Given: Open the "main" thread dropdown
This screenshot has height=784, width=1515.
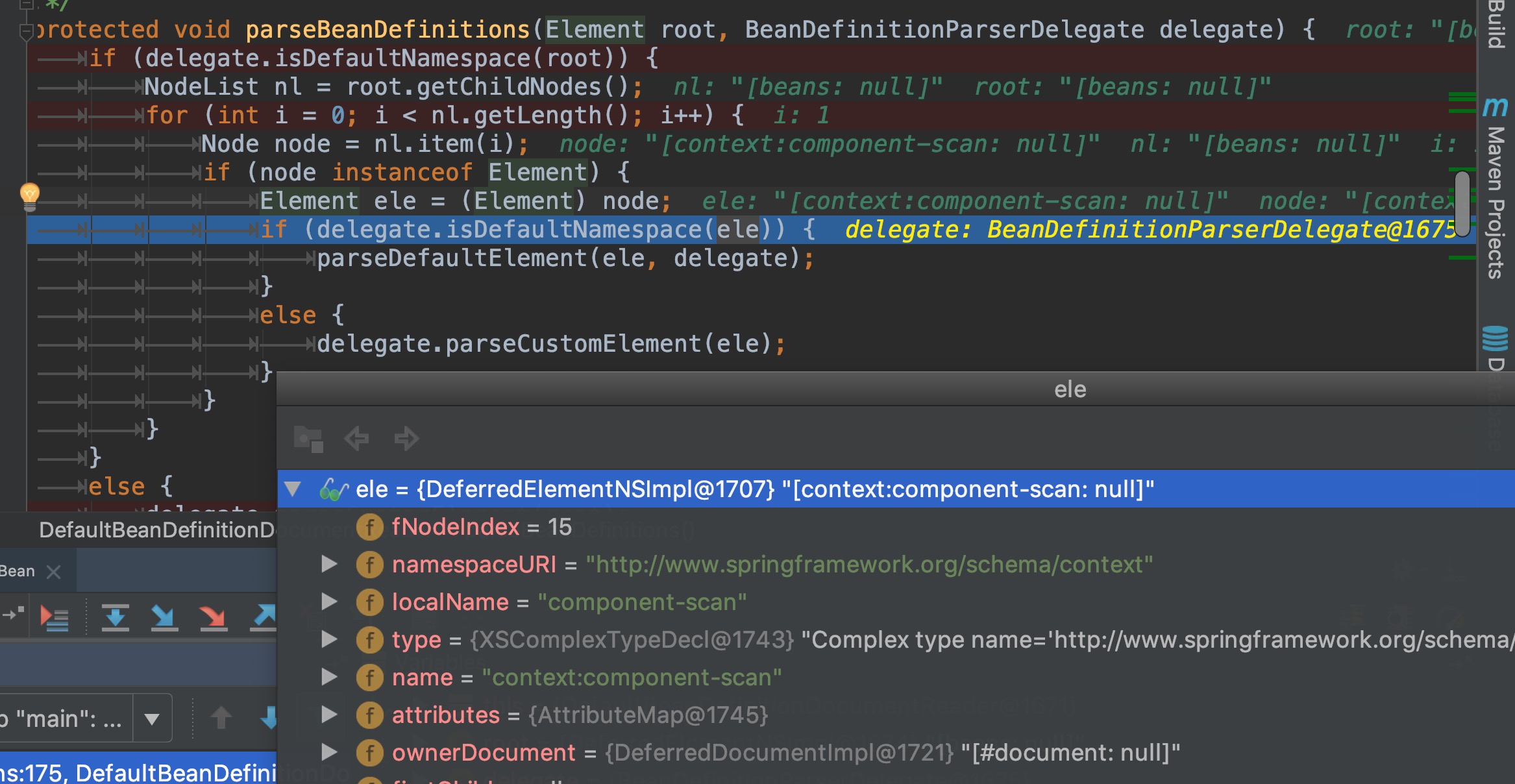Looking at the screenshot, I should click(152, 718).
